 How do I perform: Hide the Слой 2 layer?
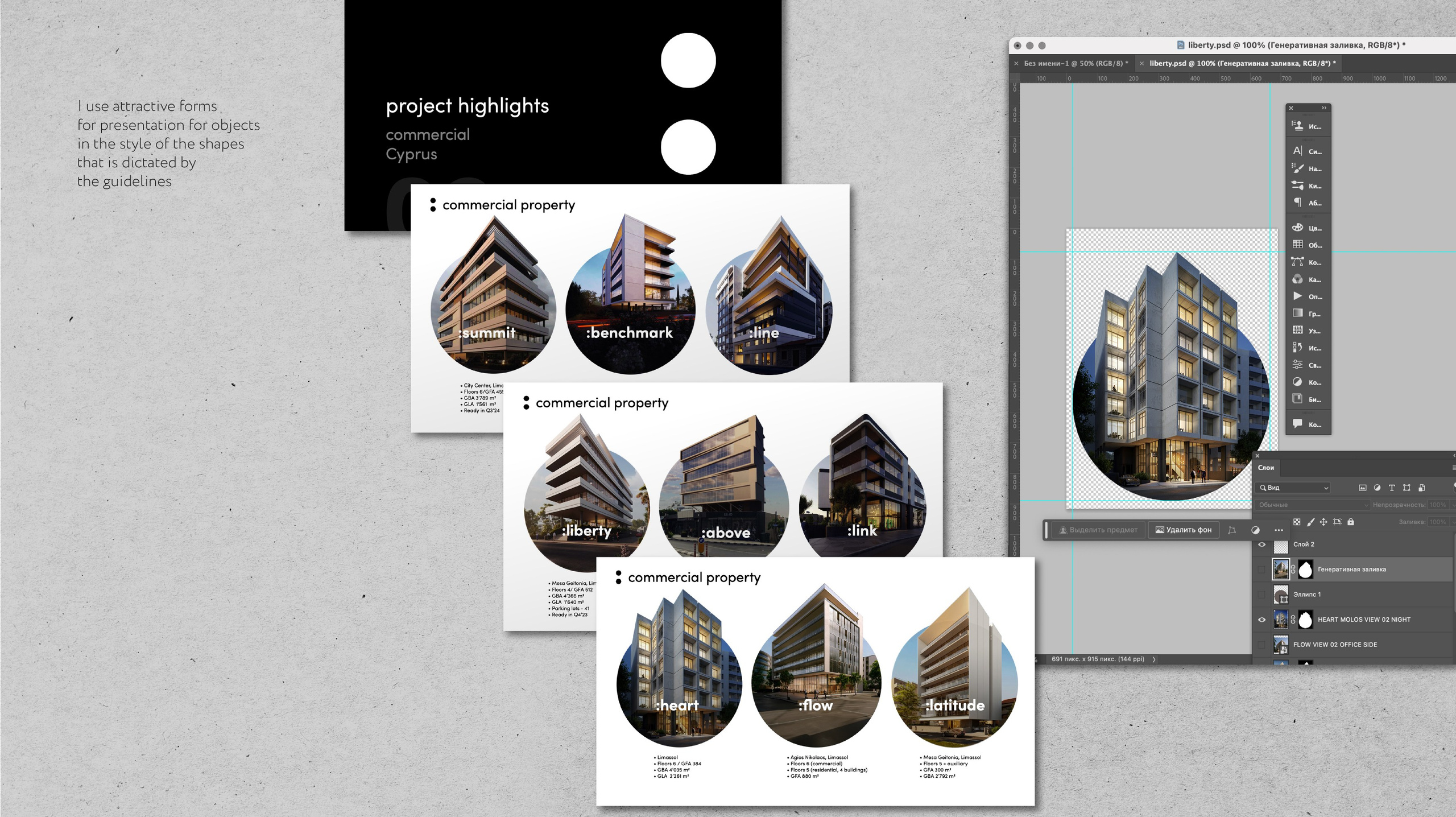(x=1261, y=544)
